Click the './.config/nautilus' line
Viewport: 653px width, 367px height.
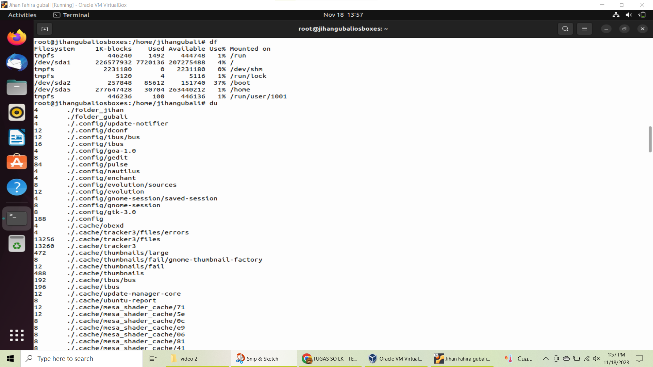(x=104, y=171)
